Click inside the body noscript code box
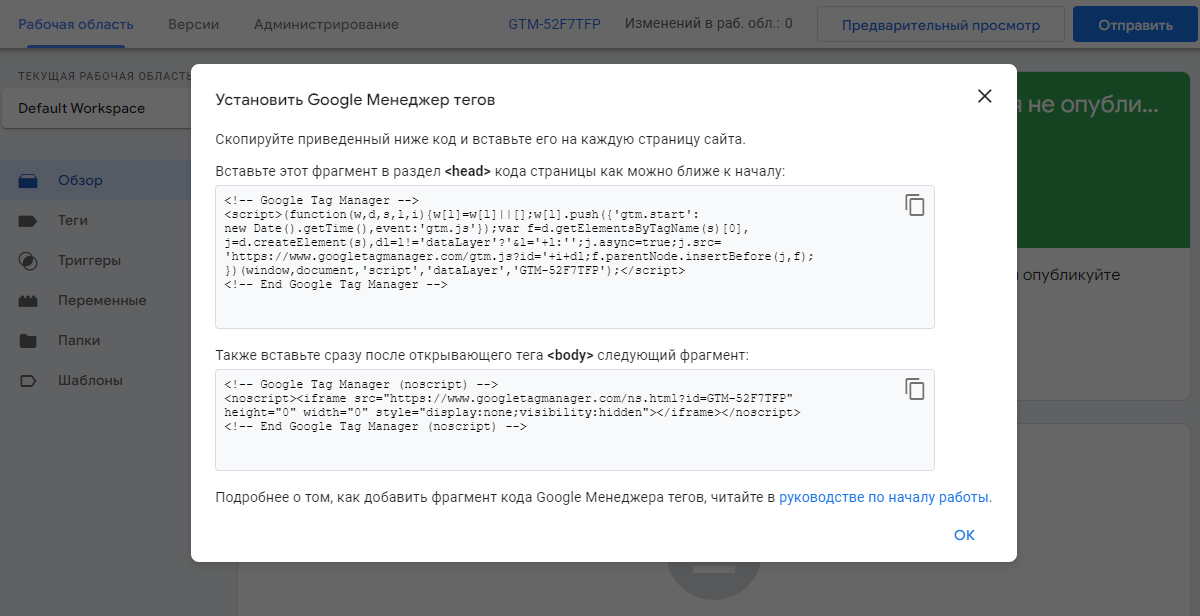This screenshot has width=1200, height=616. point(575,420)
